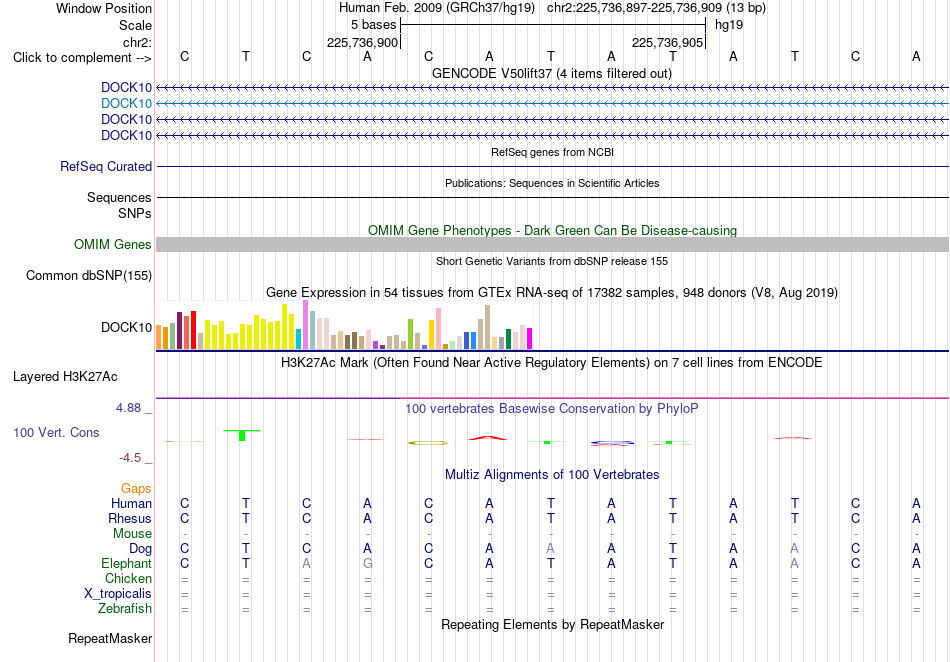The image size is (950, 662).
Task: Click the blue oval PhyloP conservation mark
Action: 612,443
